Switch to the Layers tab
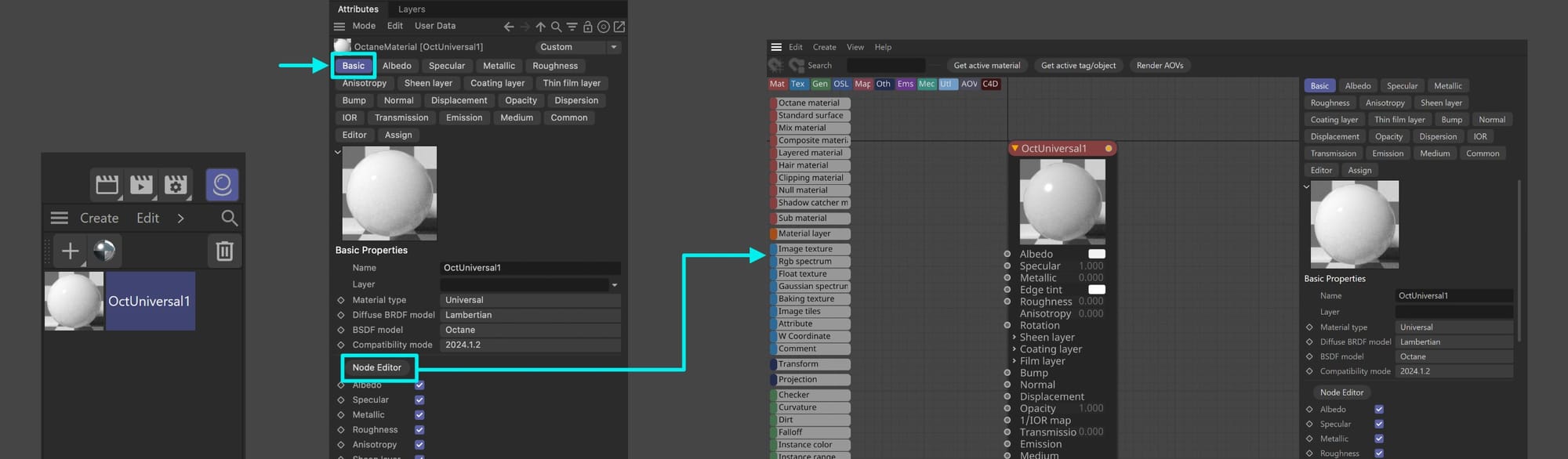This screenshot has width=1568, height=459. point(412,9)
